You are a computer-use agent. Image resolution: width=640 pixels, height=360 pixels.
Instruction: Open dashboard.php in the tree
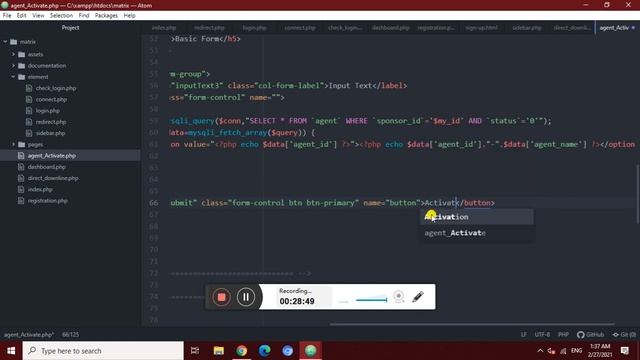[47, 167]
